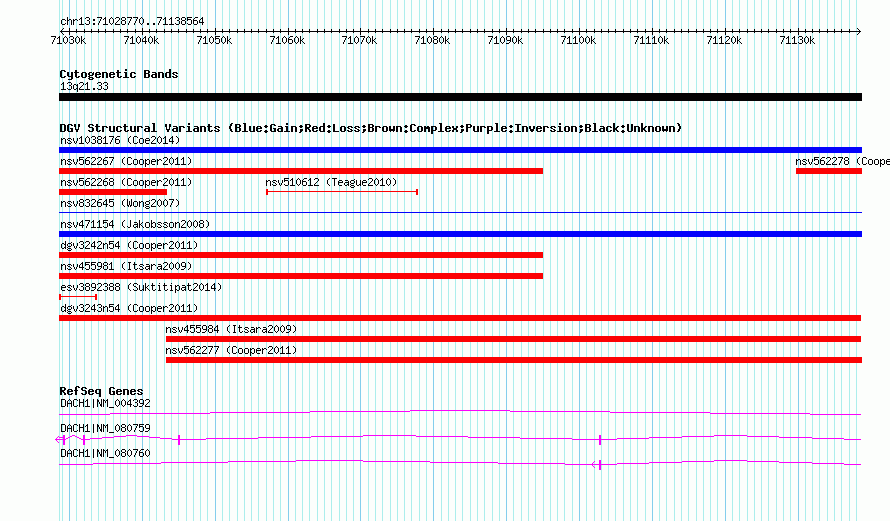The height and width of the screenshot is (521, 890).
Task: Click the red dgv3242n54 loss bar
Action: pos(301,255)
